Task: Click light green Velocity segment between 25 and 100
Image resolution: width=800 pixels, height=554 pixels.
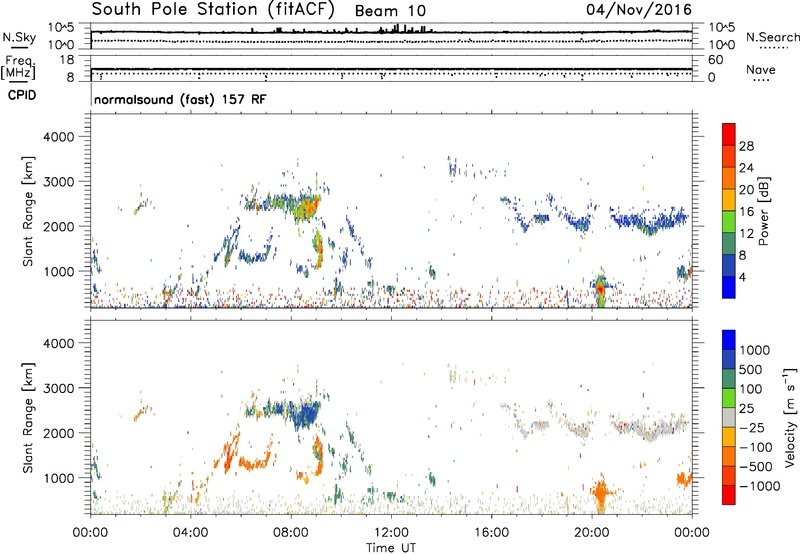Action: [729, 398]
